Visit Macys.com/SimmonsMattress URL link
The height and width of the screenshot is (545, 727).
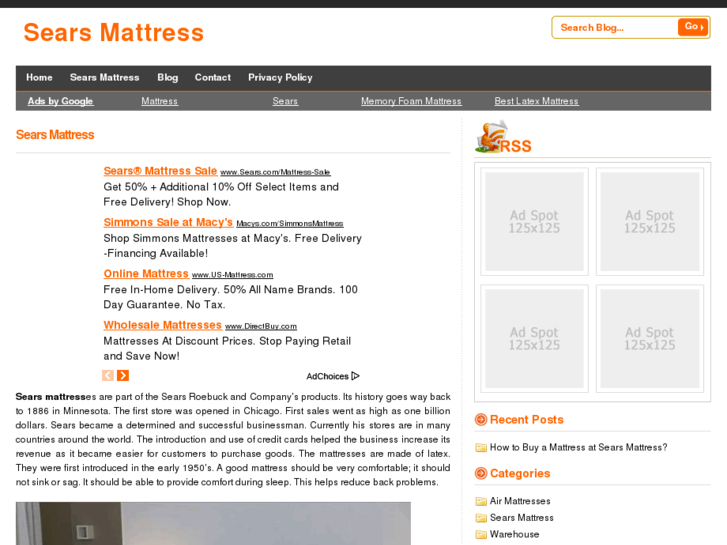click(290, 224)
